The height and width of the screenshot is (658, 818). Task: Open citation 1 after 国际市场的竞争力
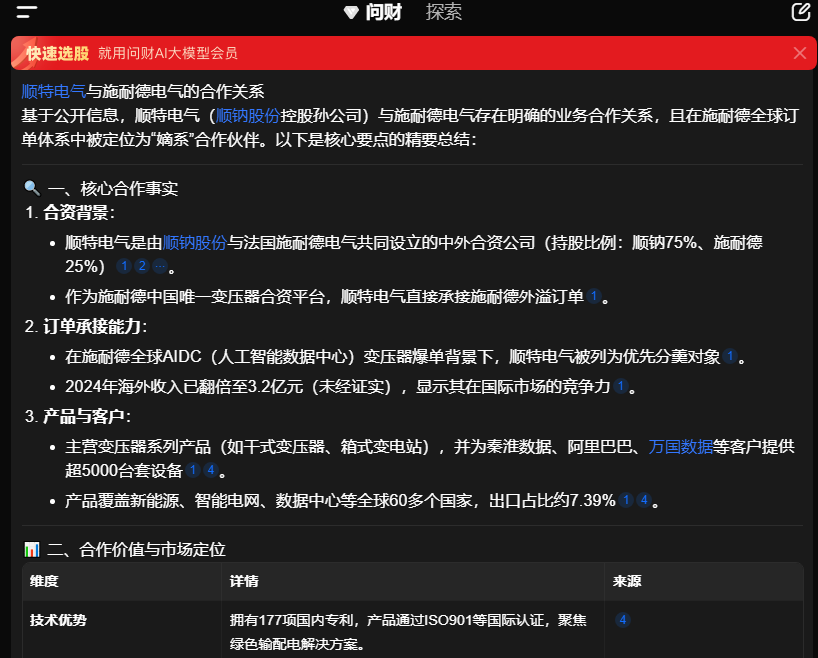point(620,386)
